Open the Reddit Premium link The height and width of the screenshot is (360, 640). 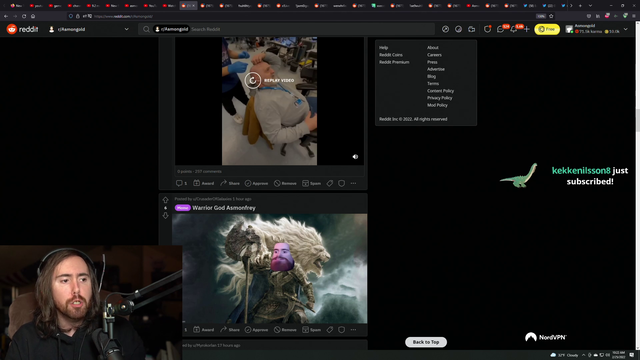click(394, 62)
